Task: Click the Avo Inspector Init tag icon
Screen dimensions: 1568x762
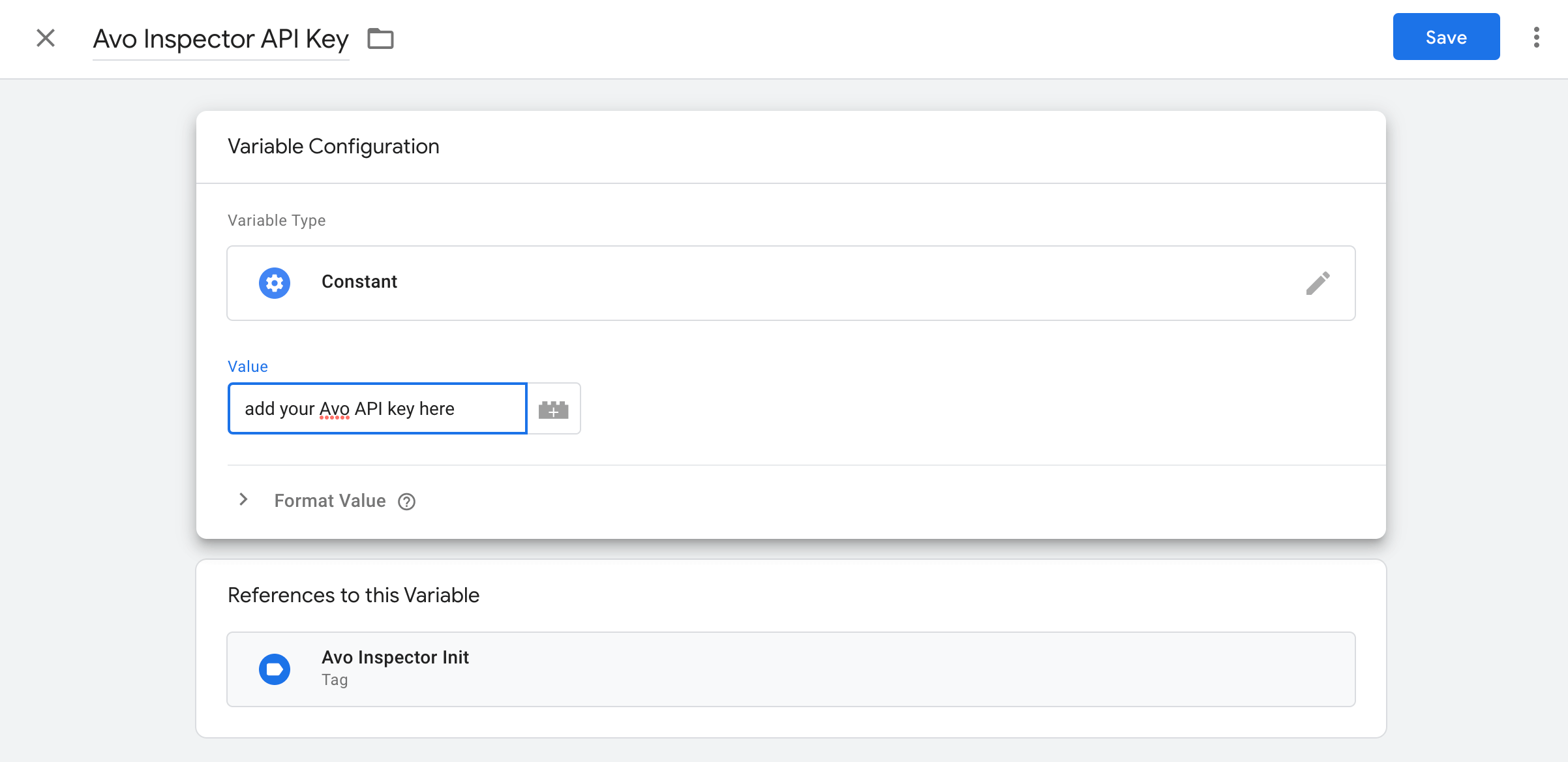Action: coord(274,668)
